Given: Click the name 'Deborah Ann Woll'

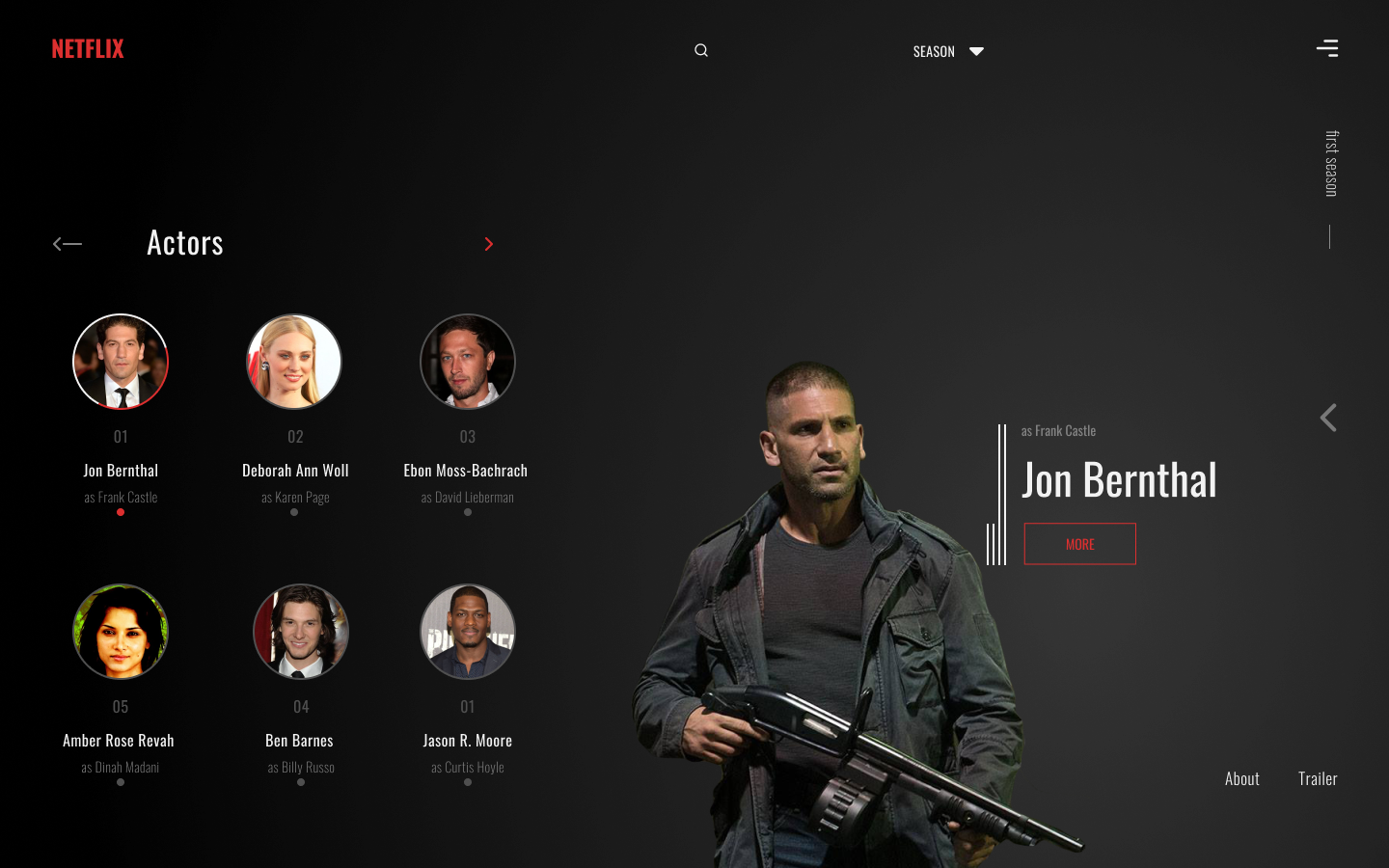Looking at the screenshot, I should pos(295,471).
